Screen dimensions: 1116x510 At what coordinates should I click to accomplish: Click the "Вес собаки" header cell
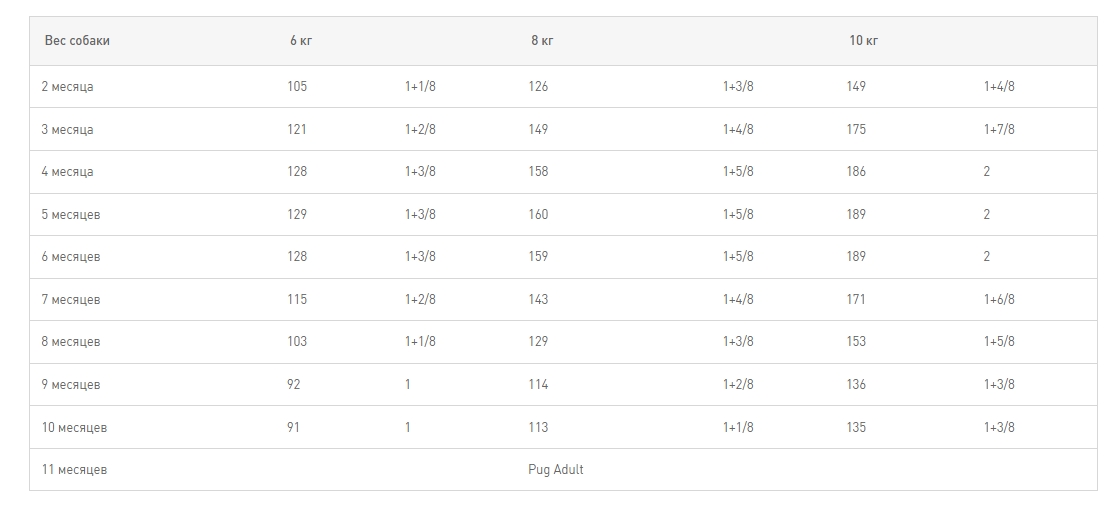(x=77, y=41)
